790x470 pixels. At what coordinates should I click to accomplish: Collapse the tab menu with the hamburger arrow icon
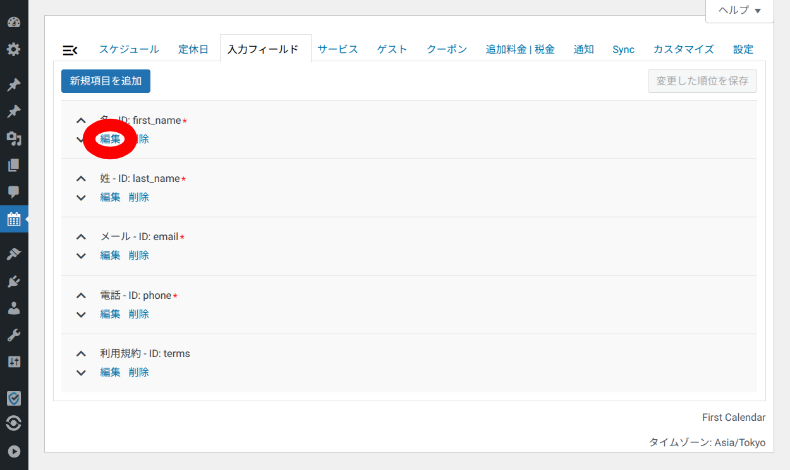pos(70,50)
